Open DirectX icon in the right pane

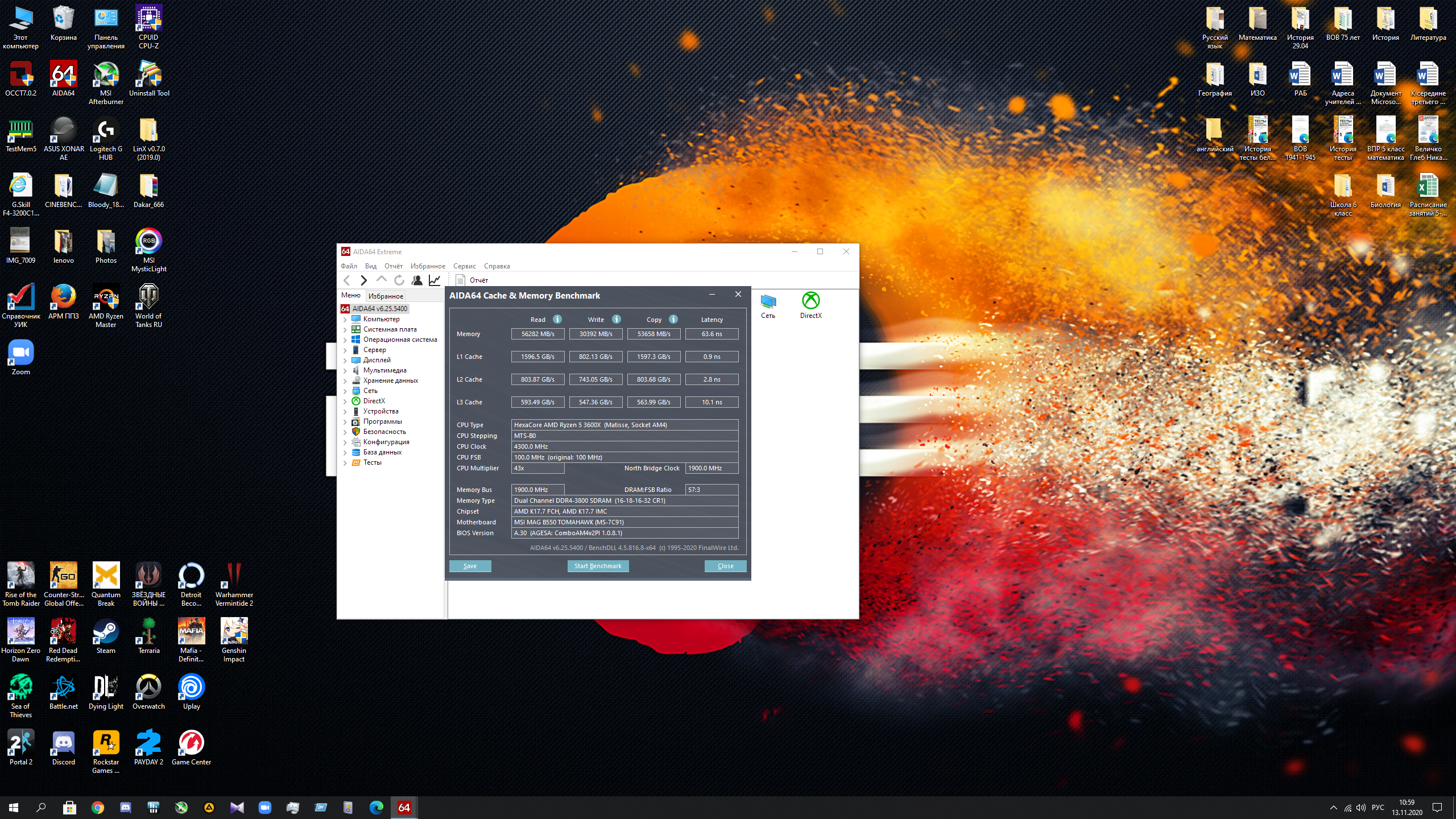coord(810,305)
